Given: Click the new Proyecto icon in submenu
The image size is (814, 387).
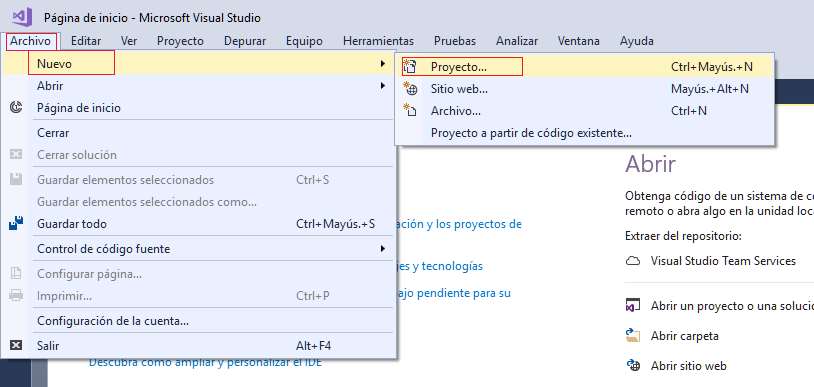Looking at the screenshot, I should pos(410,66).
